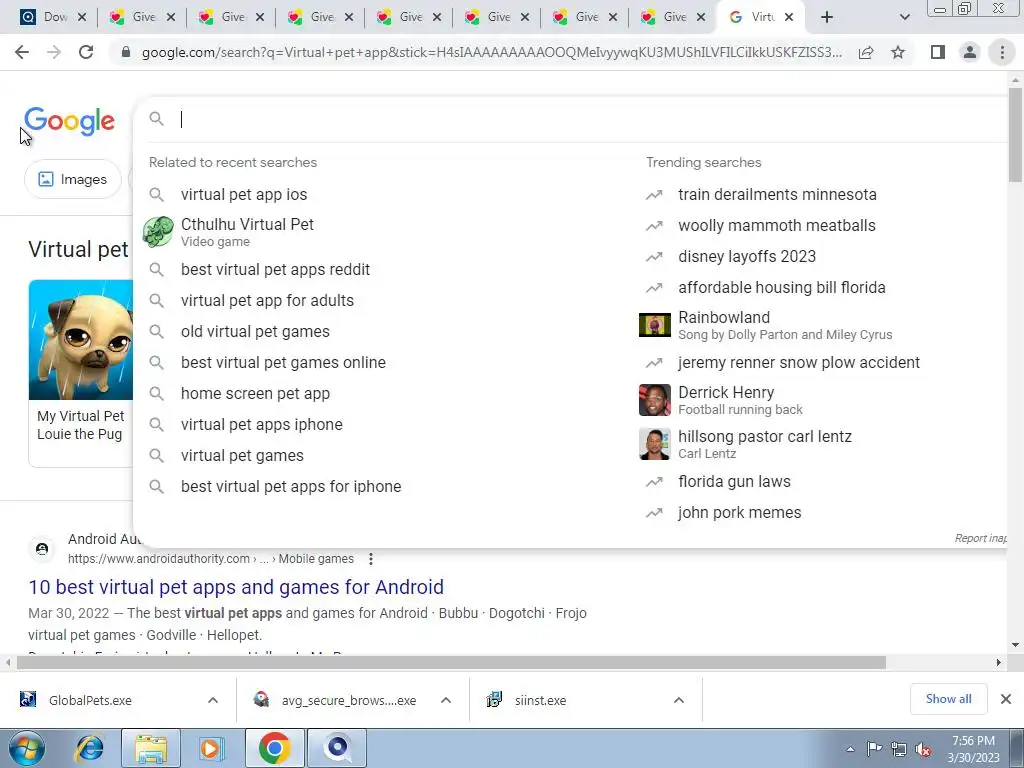Click trending 'affordable housing bill florida'
This screenshot has width=1024, height=768.
(x=781, y=287)
